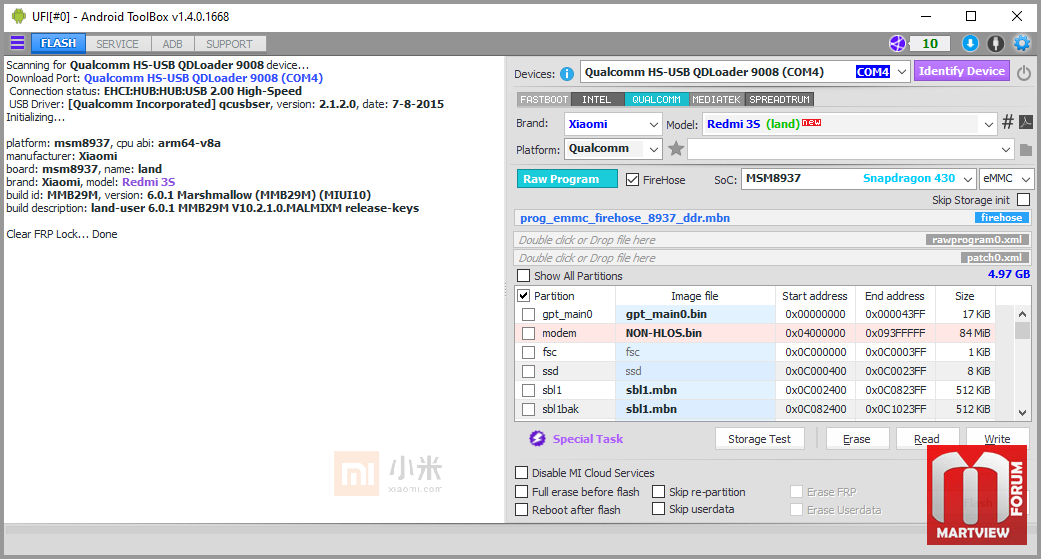The width and height of the screenshot is (1041, 559).
Task: Enable Skip userdata checkbox
Action: pos(659,509)
